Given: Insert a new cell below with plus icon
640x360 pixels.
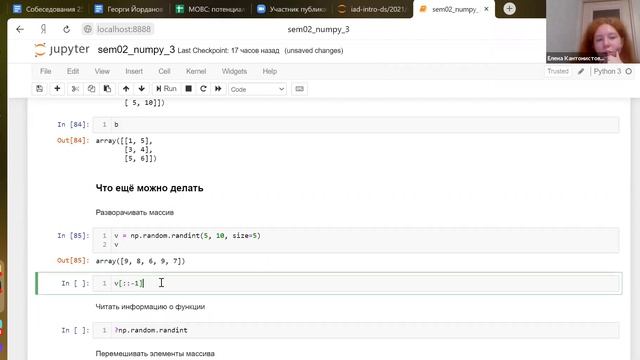Looking at the screenshot, I should (57, 89).
